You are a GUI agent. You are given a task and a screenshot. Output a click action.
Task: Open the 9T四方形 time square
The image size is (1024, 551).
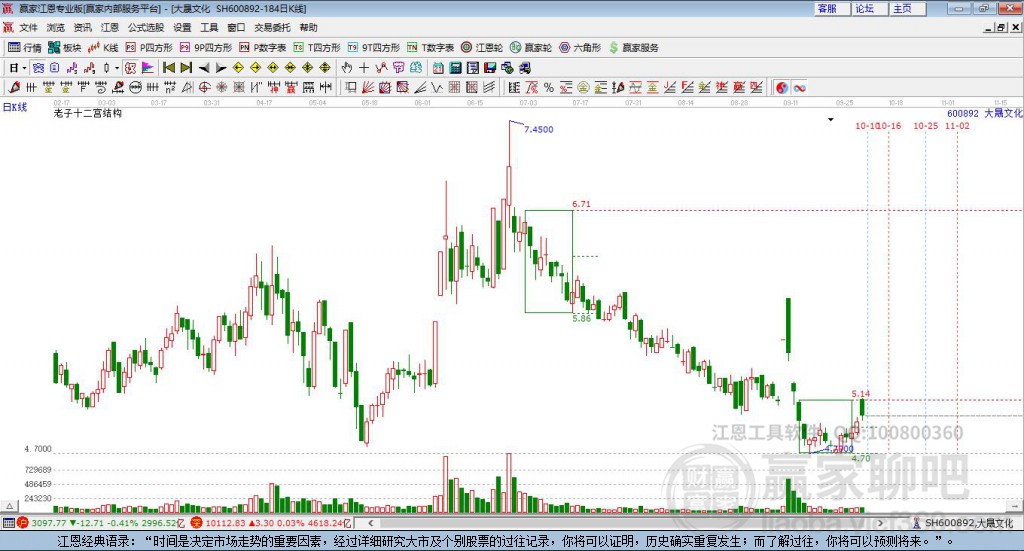[374, 48]
